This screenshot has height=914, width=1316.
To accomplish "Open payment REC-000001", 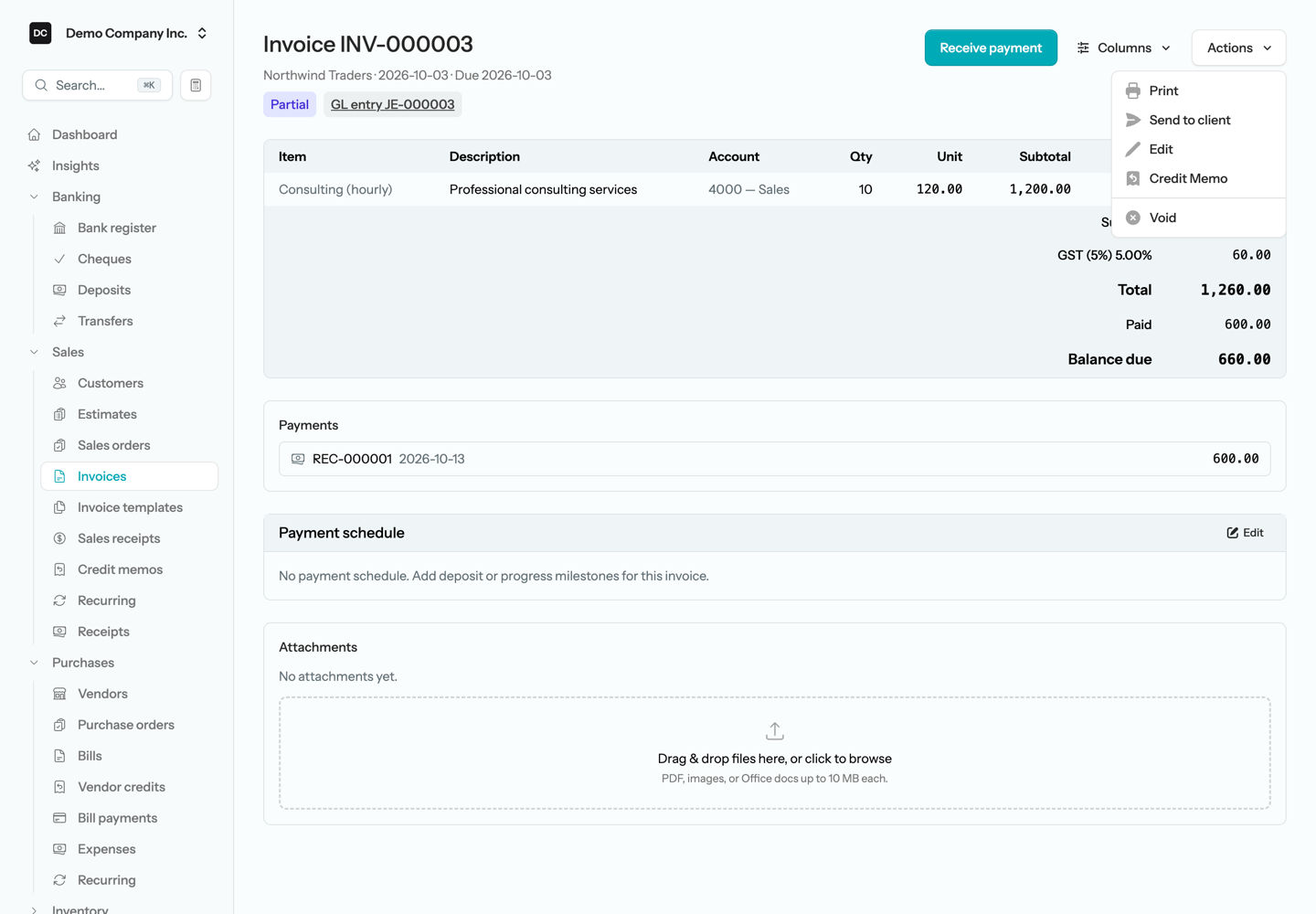I will 775,459.
